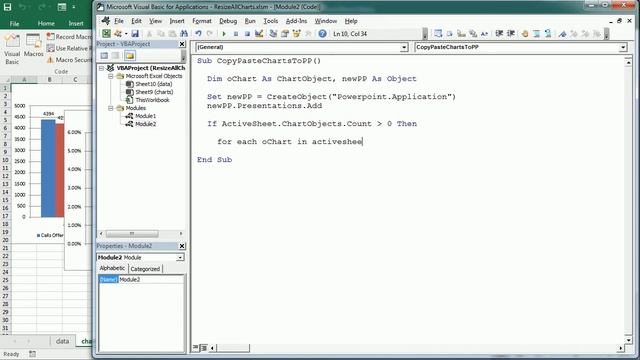Open the Add-Ins menu

(x=296, y=21)
